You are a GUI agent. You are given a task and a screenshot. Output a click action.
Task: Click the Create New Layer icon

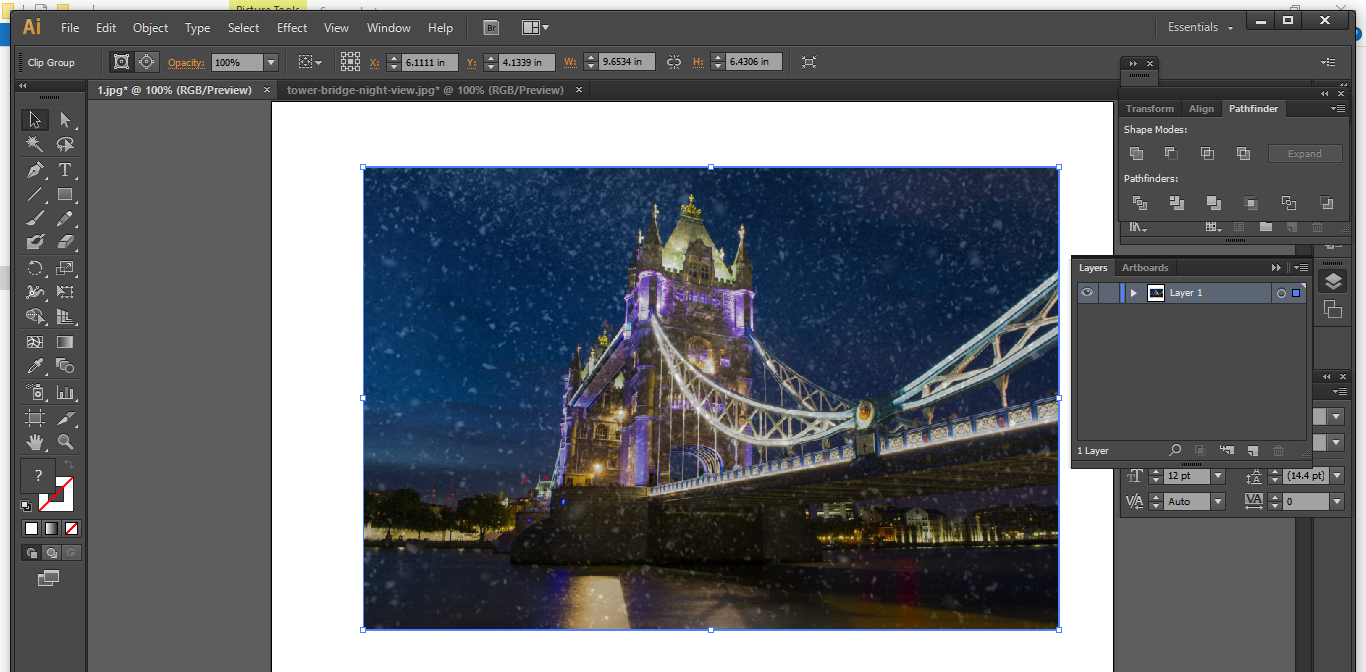pyautogui.click(x=1252, y=450)
